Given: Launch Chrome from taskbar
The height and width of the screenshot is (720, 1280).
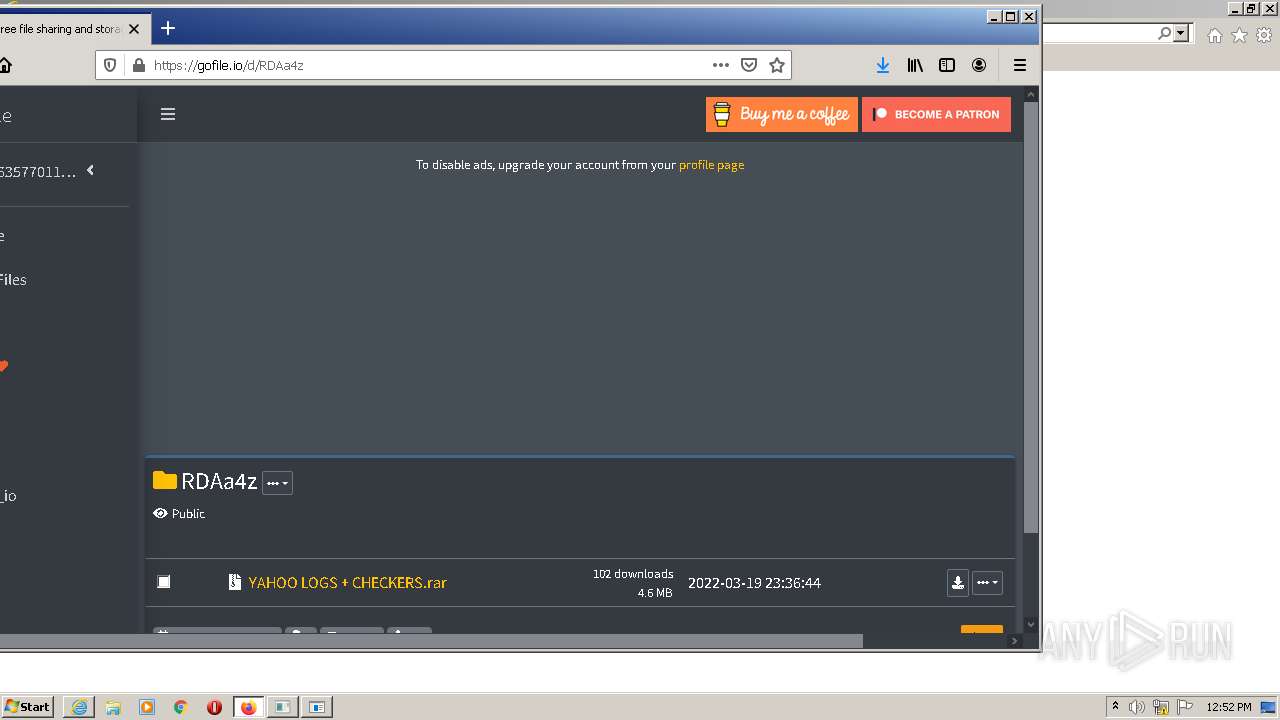Looking at the screenshot, I should 181,707.
